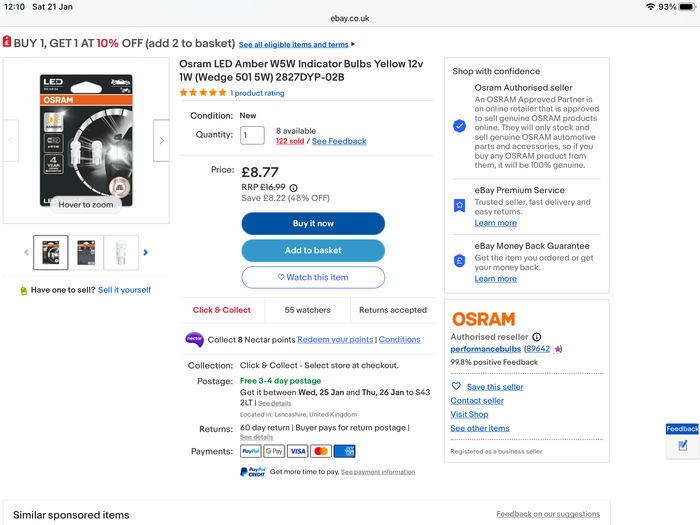Open the See Feedback link
Viewport: 700px width, 525px height.
(339, 141)
